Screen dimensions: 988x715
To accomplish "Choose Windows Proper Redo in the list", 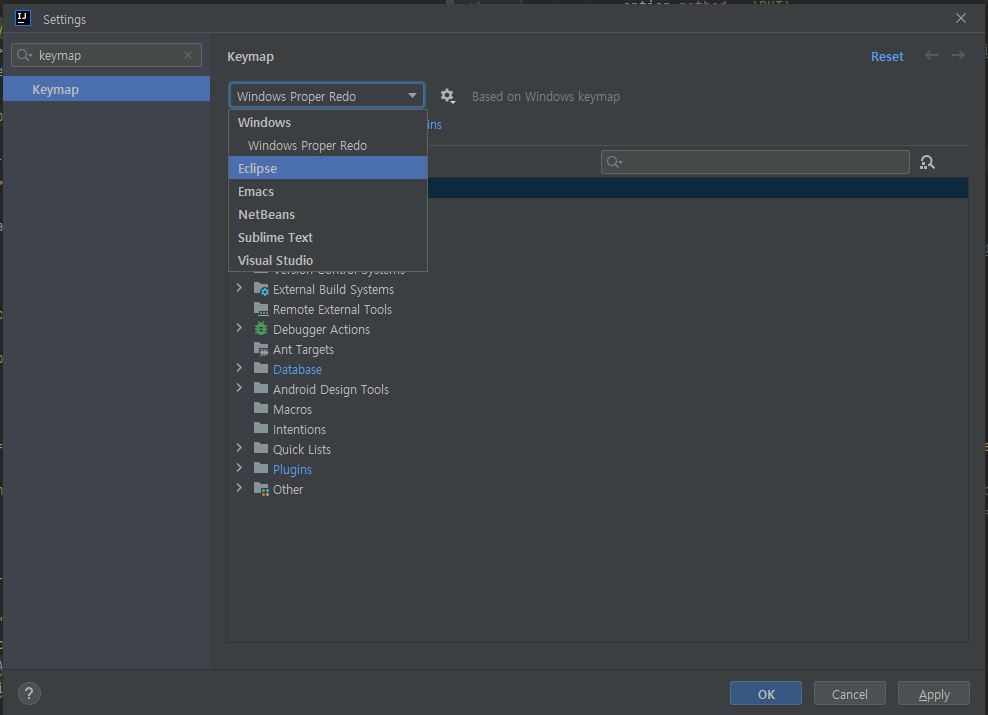I will tap(328, 145).
